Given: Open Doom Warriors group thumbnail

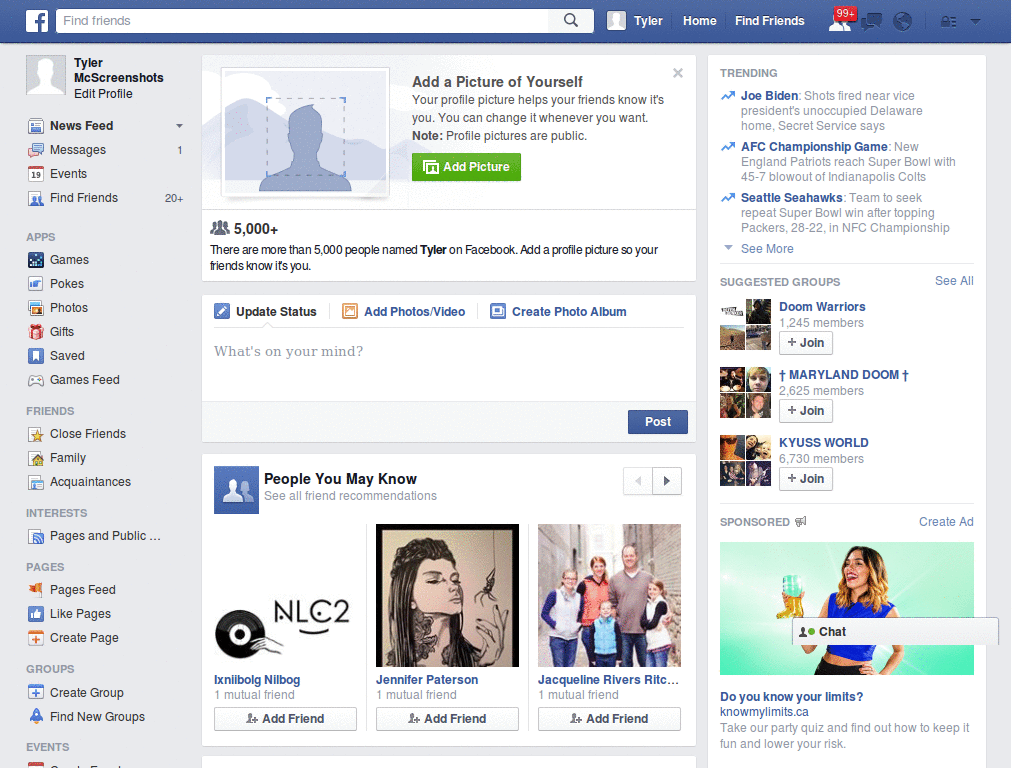Looking at the screenshot, I should [745, 325].
